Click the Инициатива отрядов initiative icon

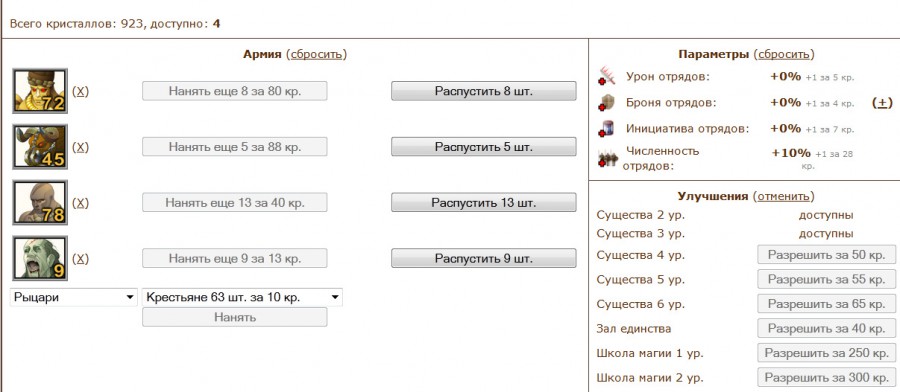607,129
